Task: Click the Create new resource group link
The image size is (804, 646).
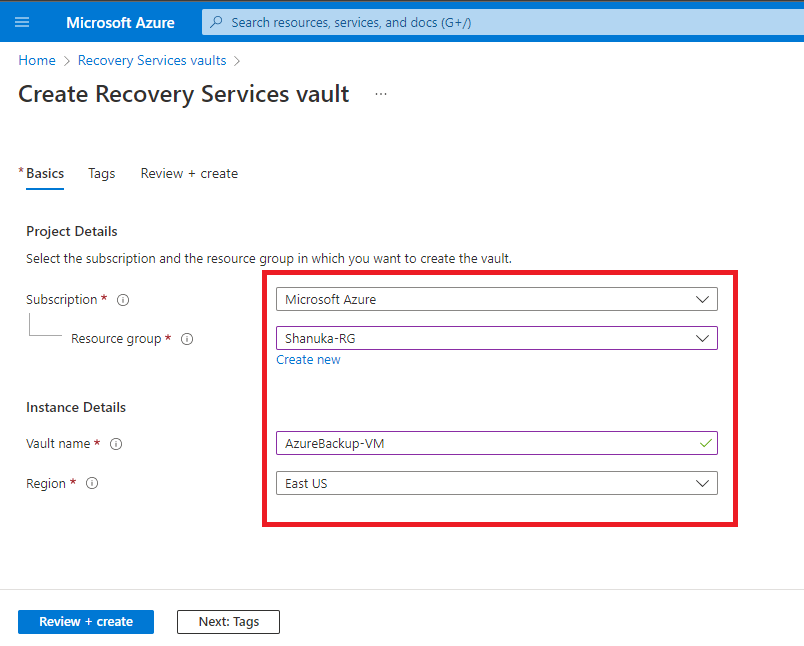Action: point(308,360)
